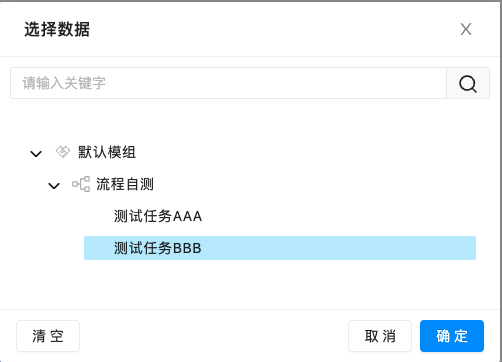The height and width of the screenshot is (362, 502).
Task: Click the 取消 cancel button
Action: coord(380,336)
